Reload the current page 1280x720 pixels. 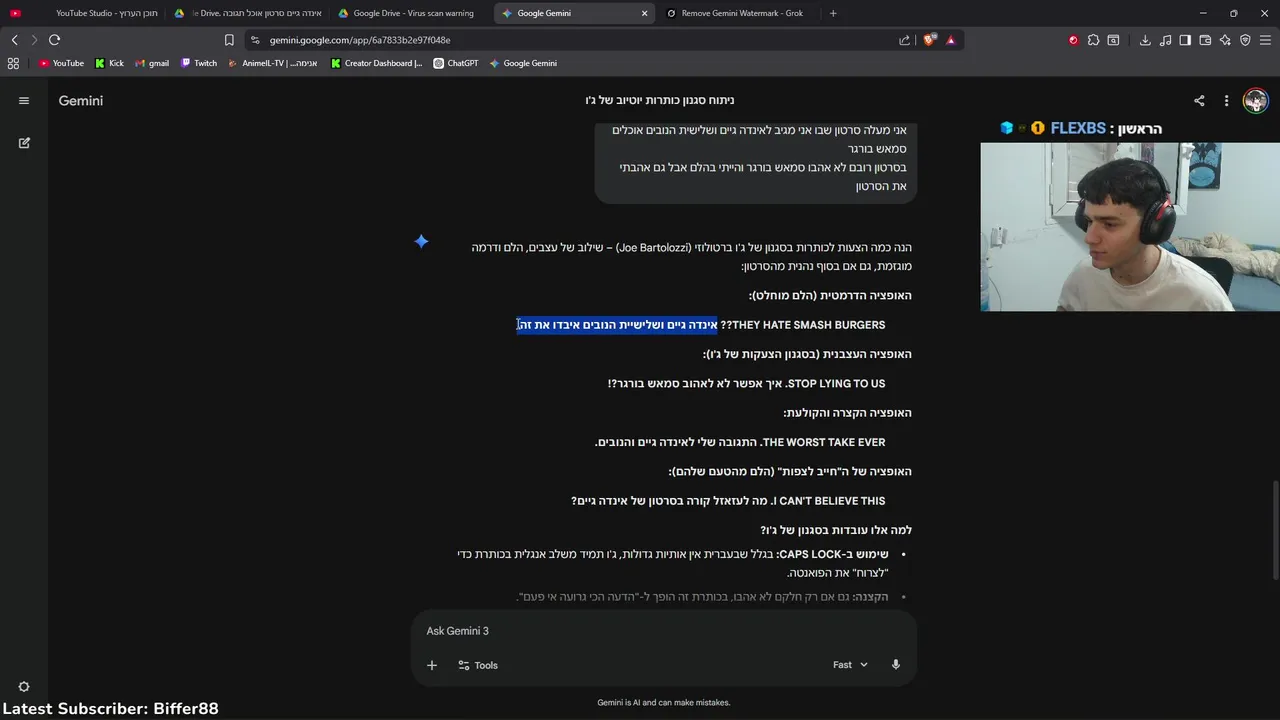pos(54,40)
